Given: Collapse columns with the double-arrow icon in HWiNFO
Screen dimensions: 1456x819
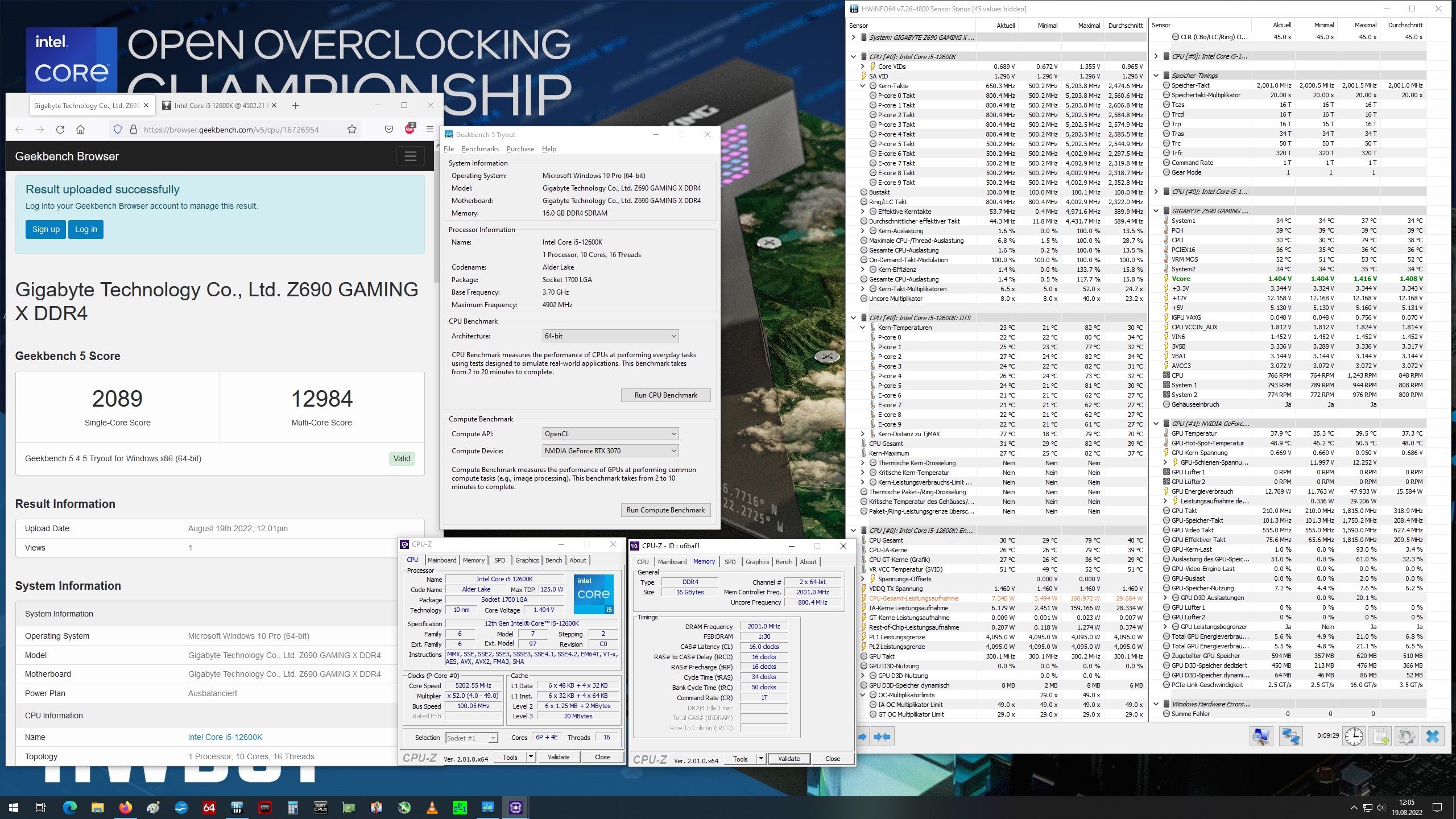Looking at the screenshot, I should click(x=883, y=737).
